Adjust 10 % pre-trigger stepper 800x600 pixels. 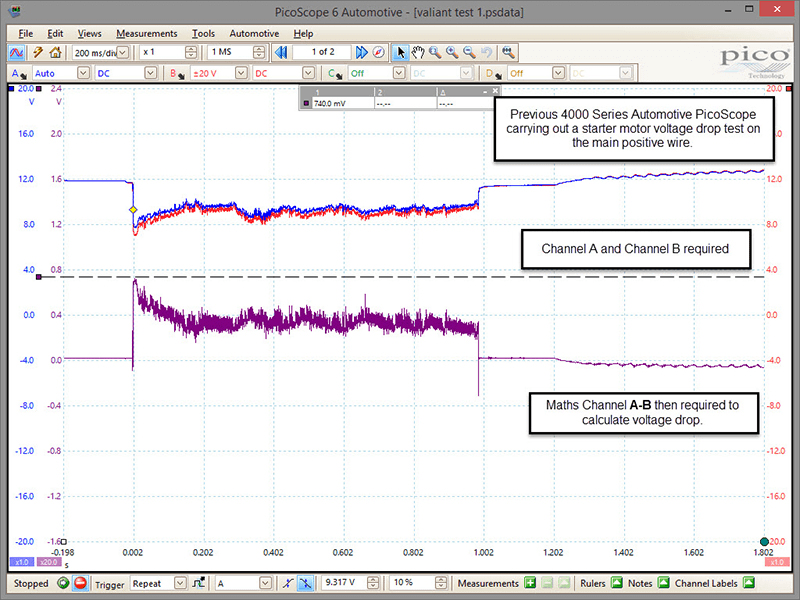point(441,583)
